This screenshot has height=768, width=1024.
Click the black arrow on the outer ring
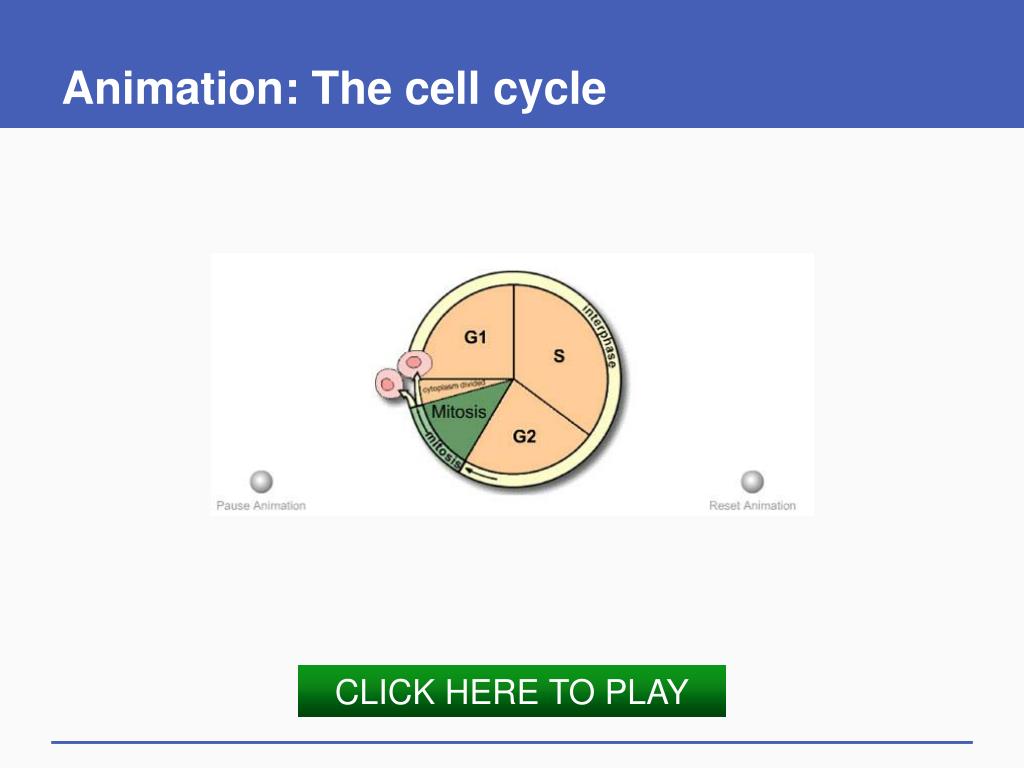(481, 473)
